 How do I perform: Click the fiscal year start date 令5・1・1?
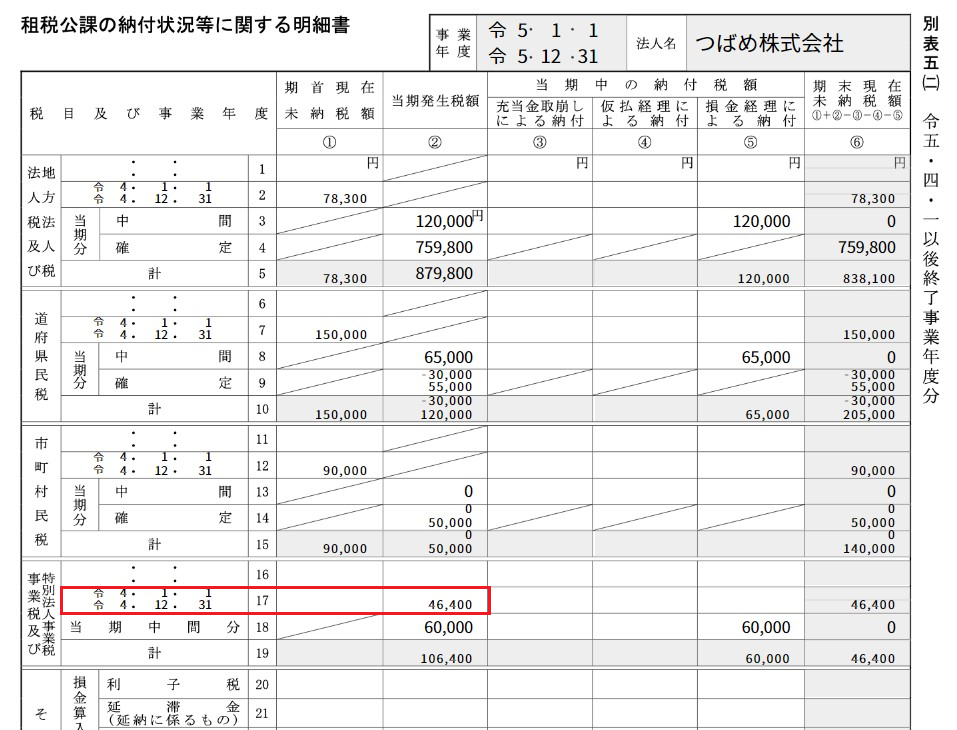click(x=543, y=30)
